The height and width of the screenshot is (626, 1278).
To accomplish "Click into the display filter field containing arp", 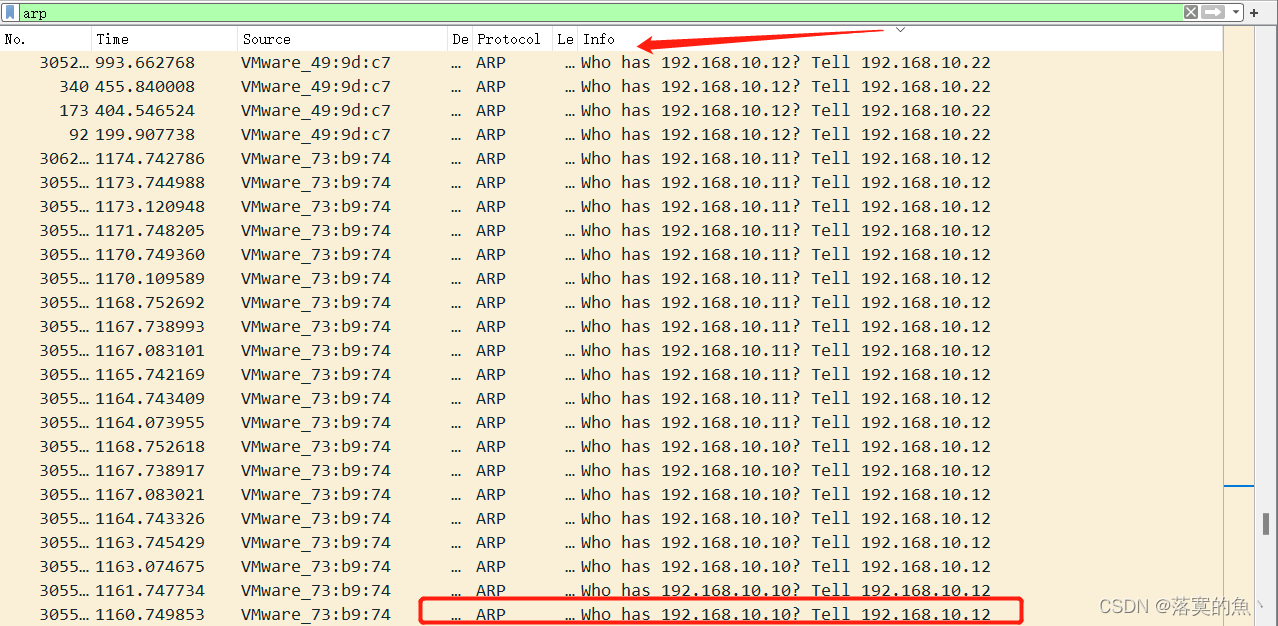I will click(x=600, y=13).
